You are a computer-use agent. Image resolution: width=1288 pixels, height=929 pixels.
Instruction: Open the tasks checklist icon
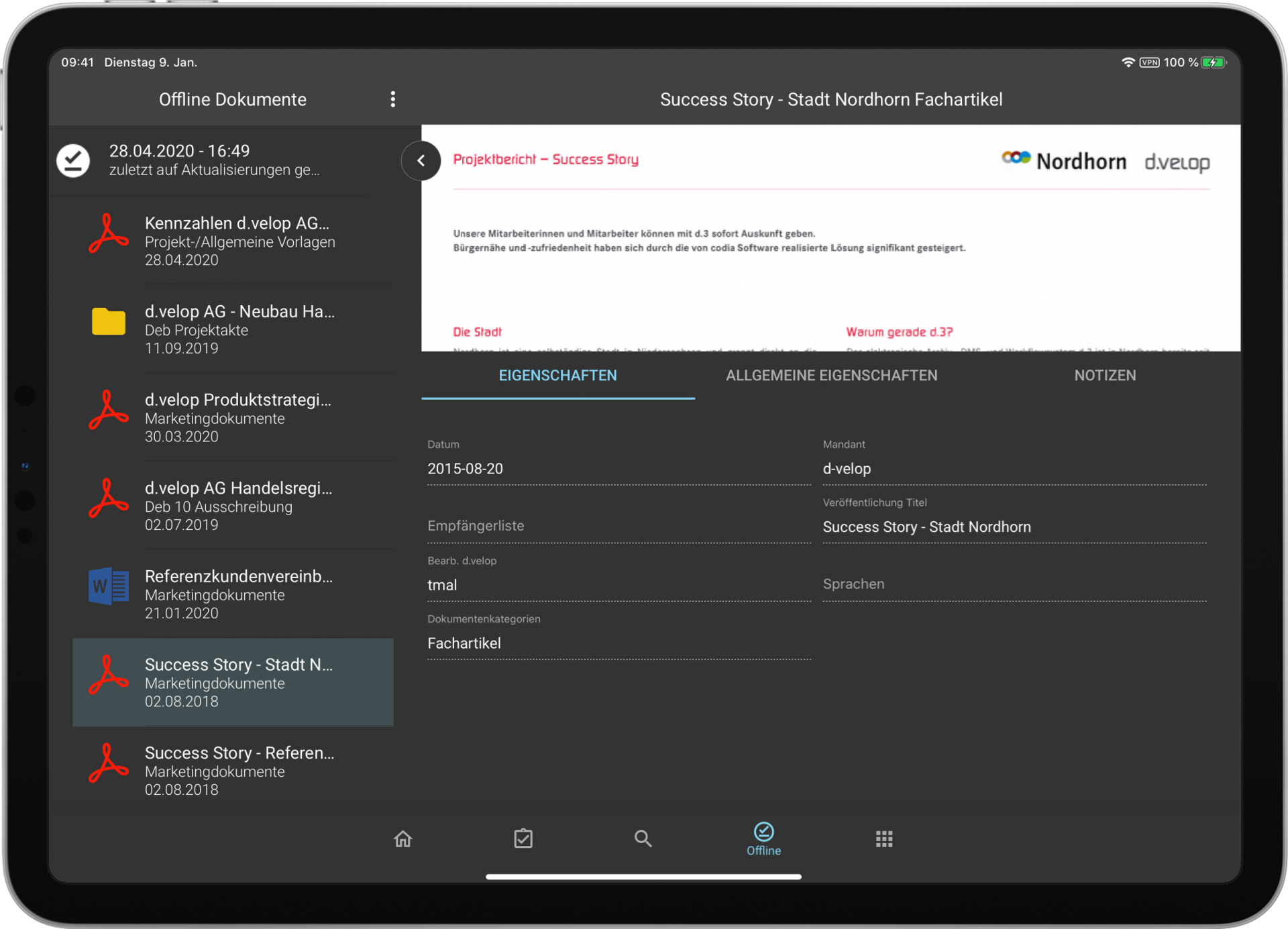click(523, 838)
